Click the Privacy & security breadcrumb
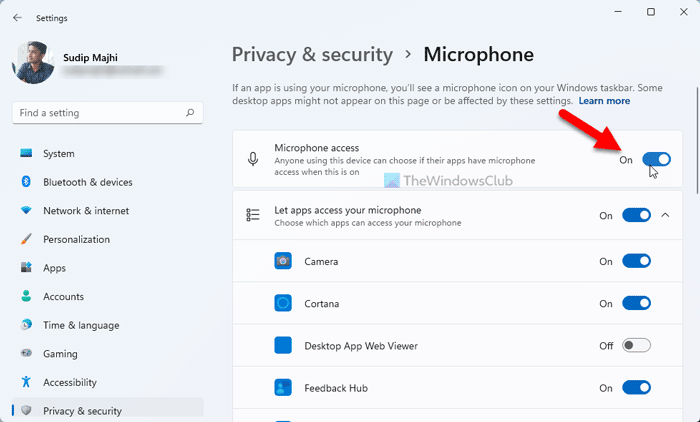This screenshot has width=700, height=422. coord(313,54)
